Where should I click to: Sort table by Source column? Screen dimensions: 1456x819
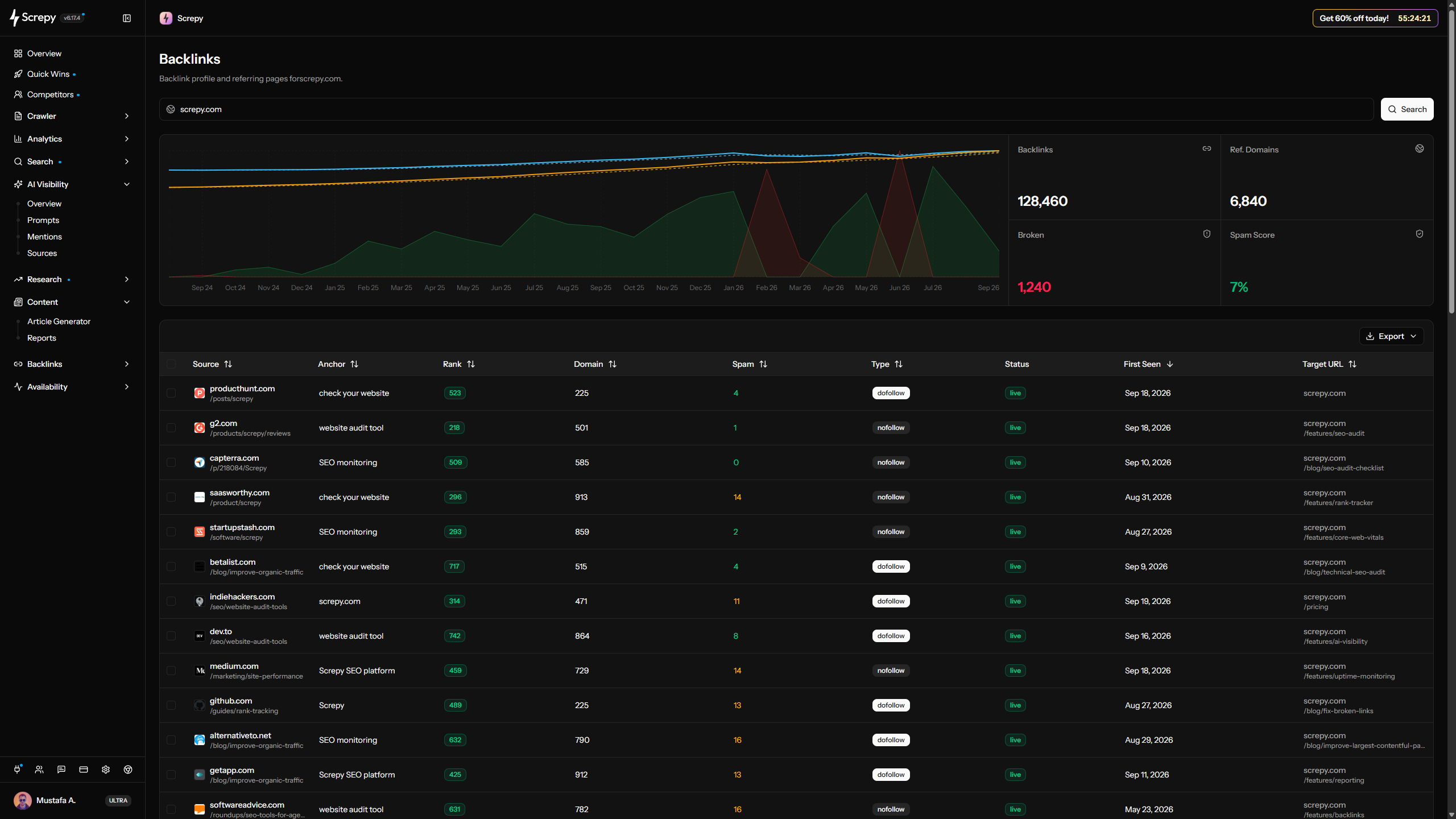point(212,364)
